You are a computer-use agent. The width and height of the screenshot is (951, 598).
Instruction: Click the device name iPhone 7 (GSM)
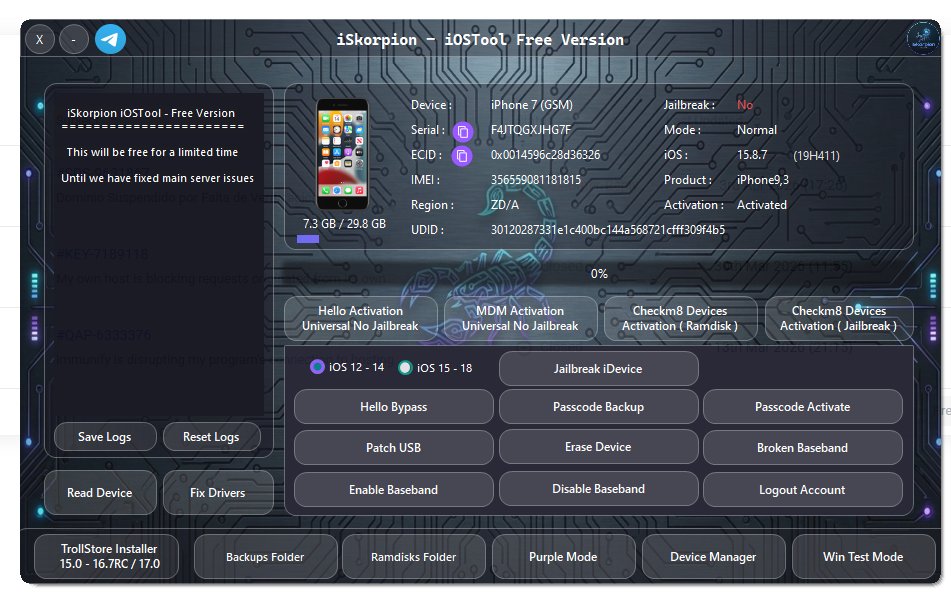[x=531, y=105]
